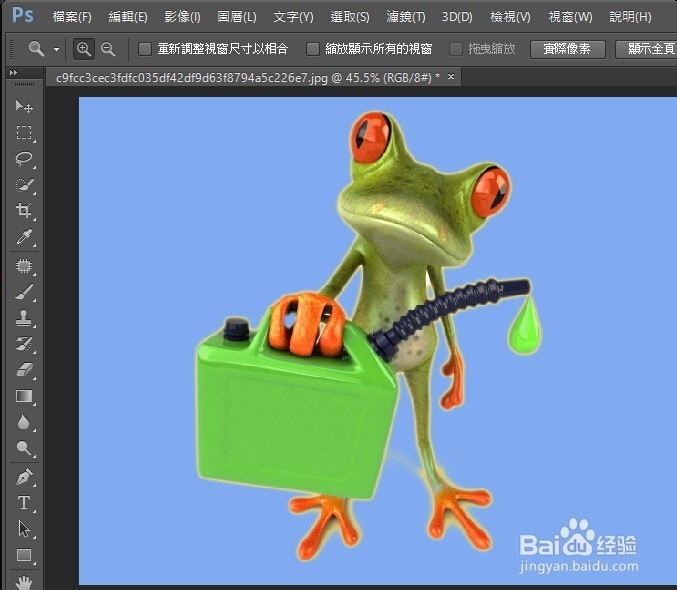
Task: Select the Path Selection tool
Action: [x=24, y=529]
